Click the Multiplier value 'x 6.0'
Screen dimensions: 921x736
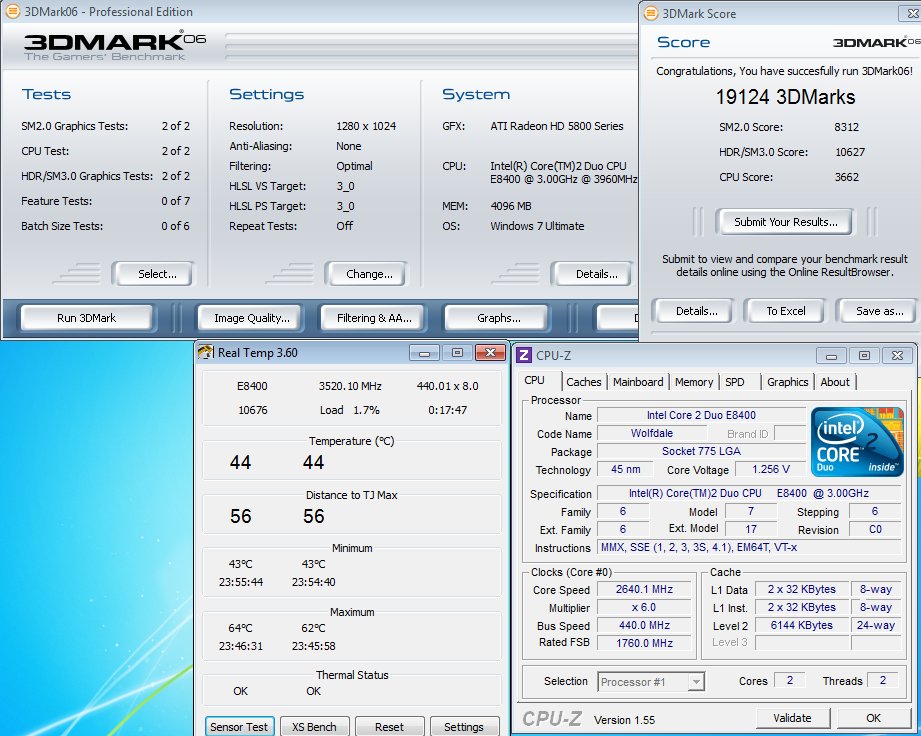coord(644,607)
